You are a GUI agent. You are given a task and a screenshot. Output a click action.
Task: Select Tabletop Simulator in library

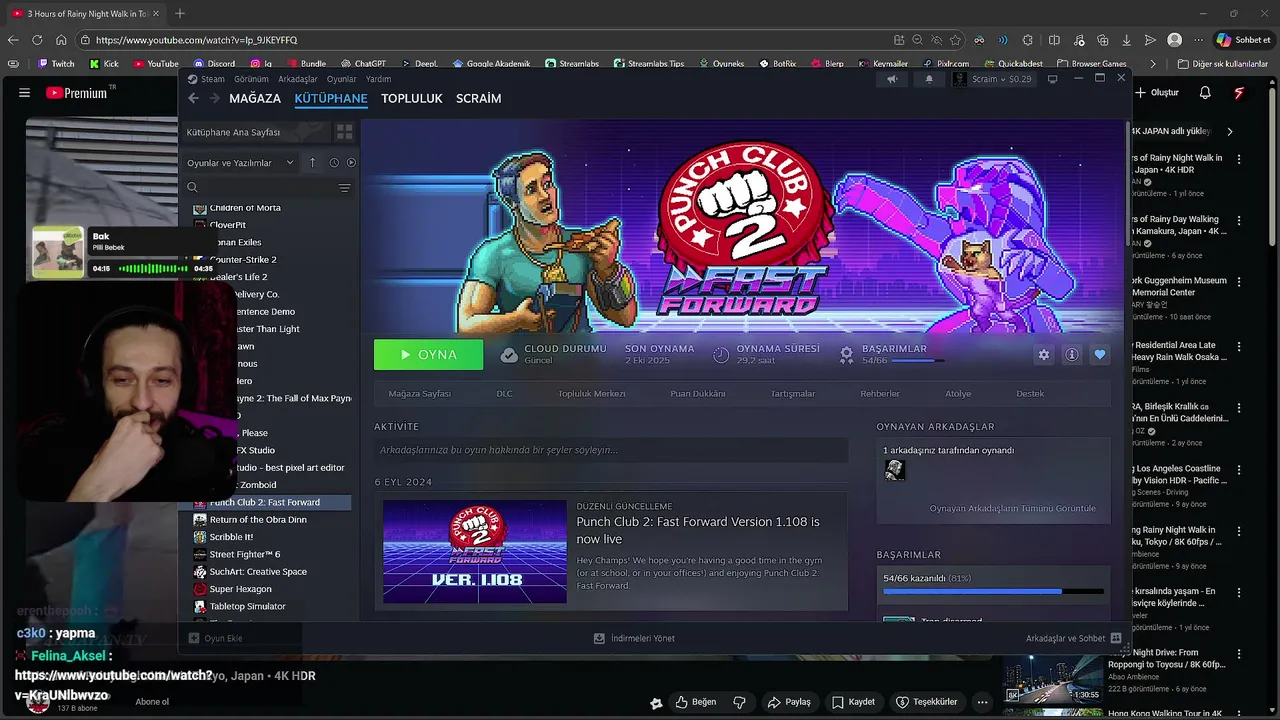pos(247,606)
